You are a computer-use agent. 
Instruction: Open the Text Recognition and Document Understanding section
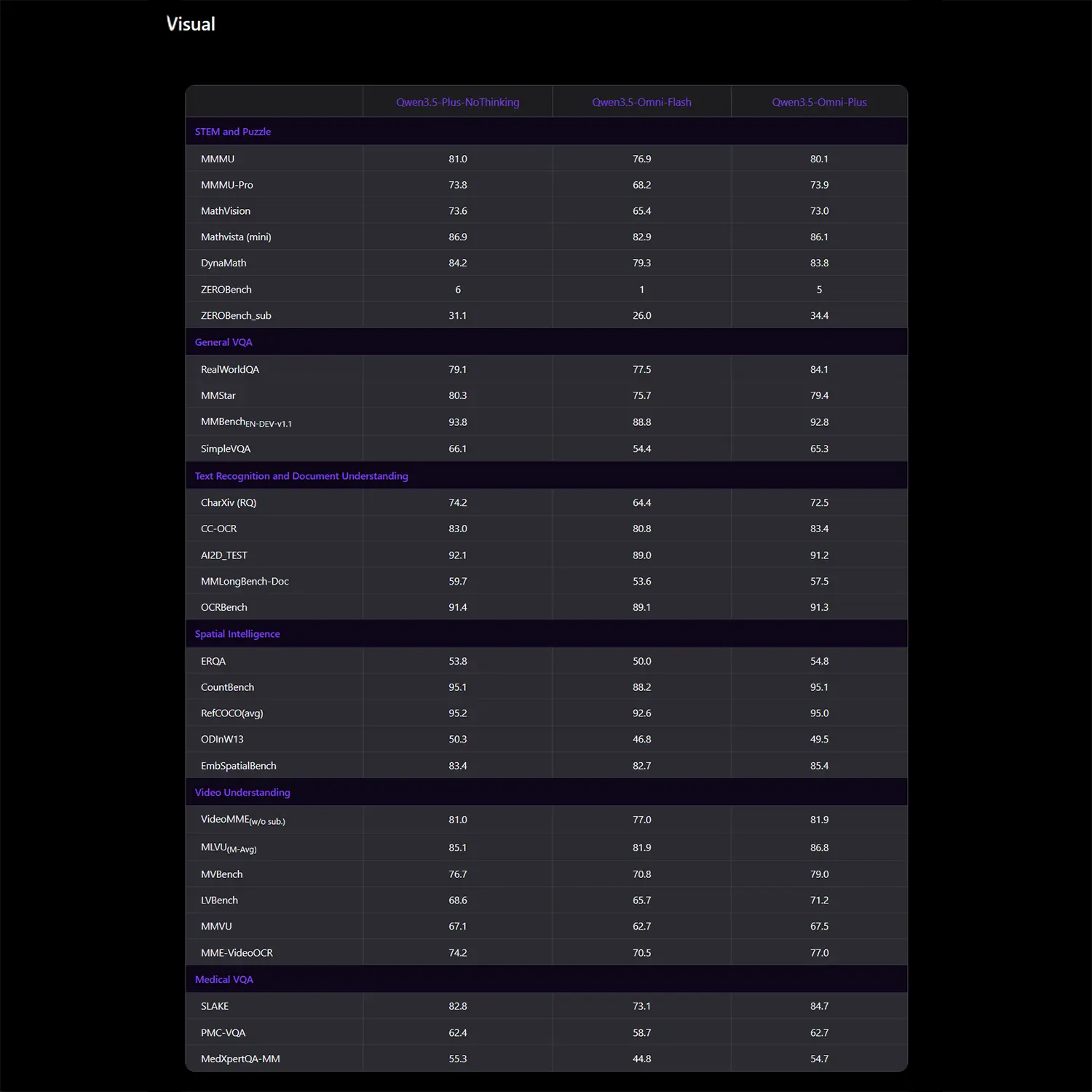pyautogui.click(x=301, y=475)
